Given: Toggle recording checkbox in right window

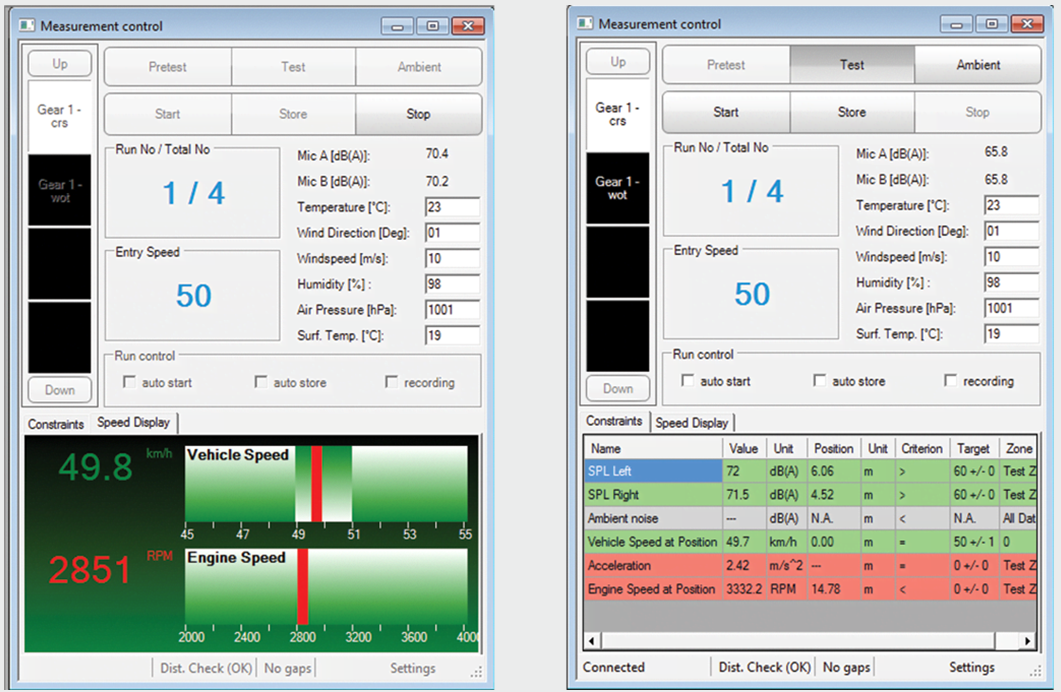Looking at the screenshot, I should tap(951, 380).
